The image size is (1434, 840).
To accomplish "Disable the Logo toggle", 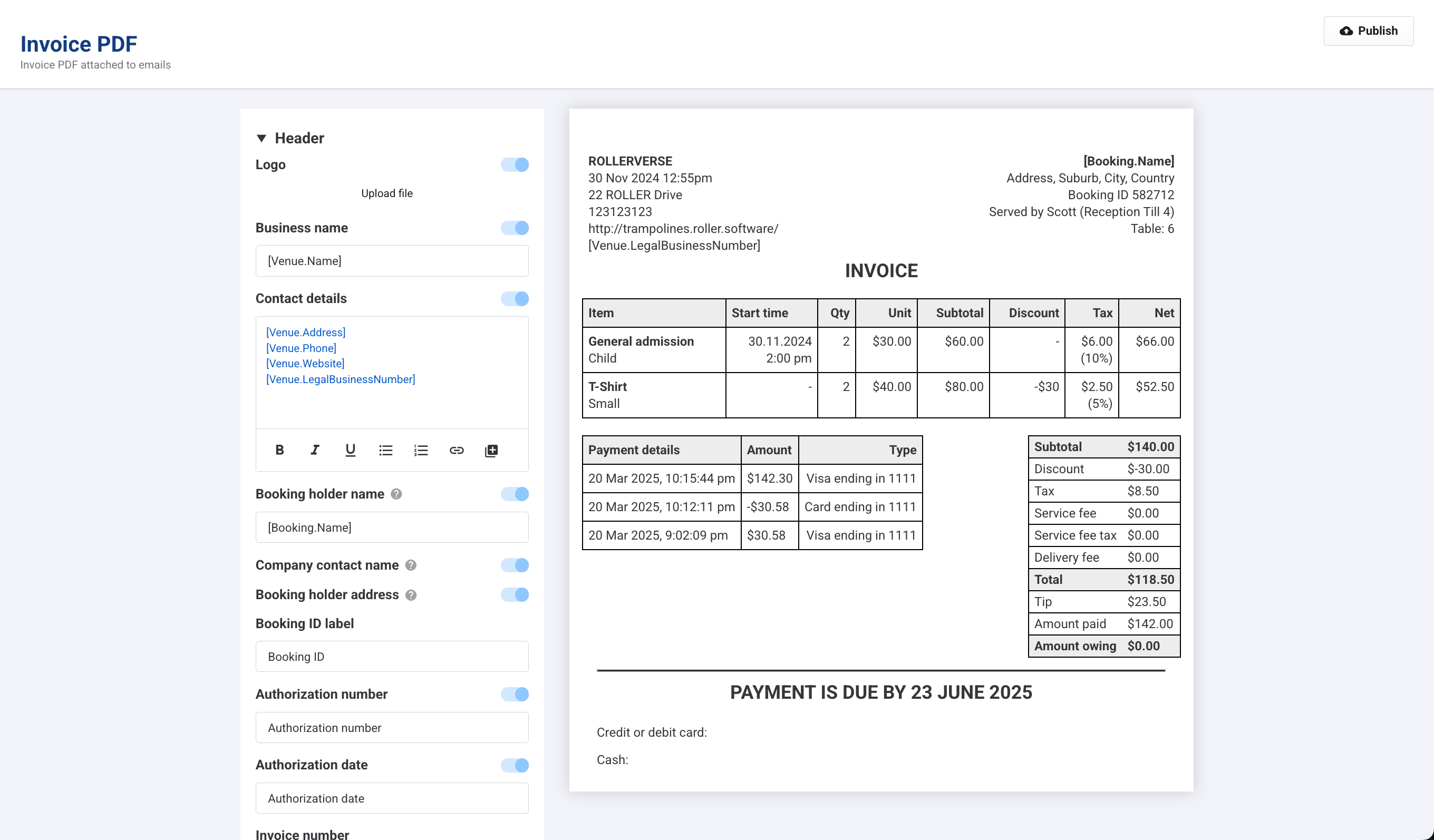I will (x=515, y=165).
